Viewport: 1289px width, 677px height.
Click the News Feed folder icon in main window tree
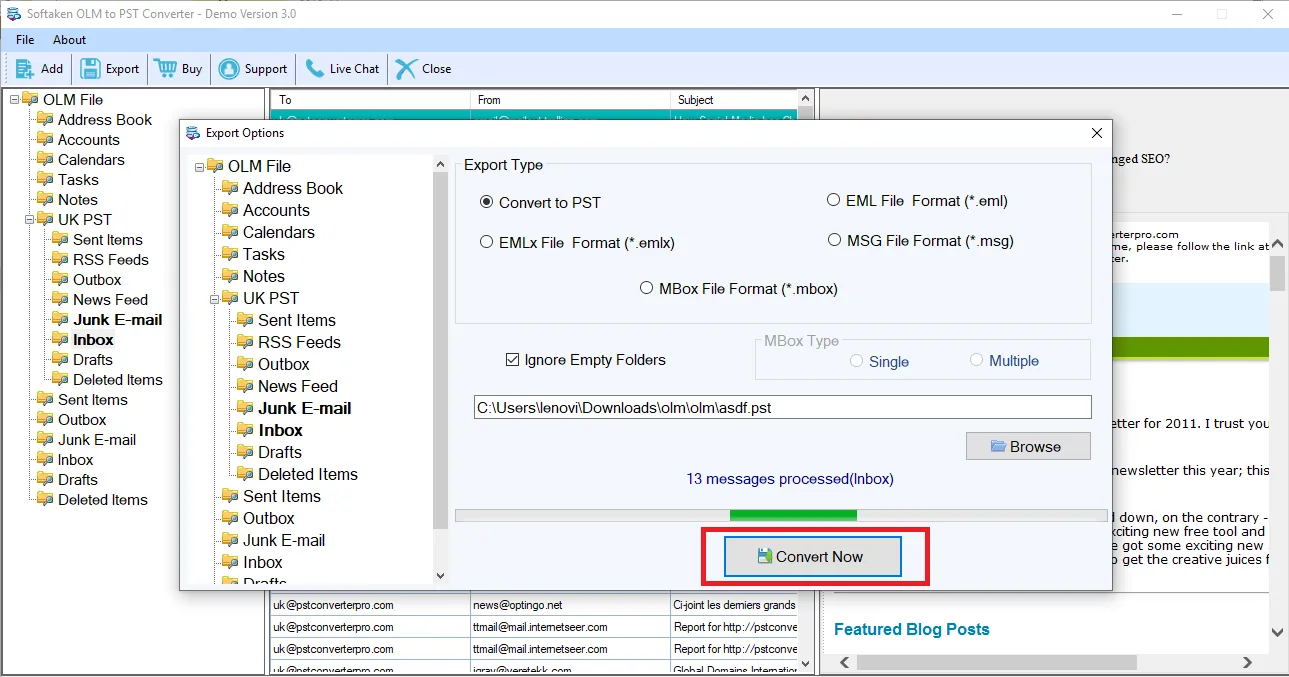pyautogui.click(x=60, y=300)
